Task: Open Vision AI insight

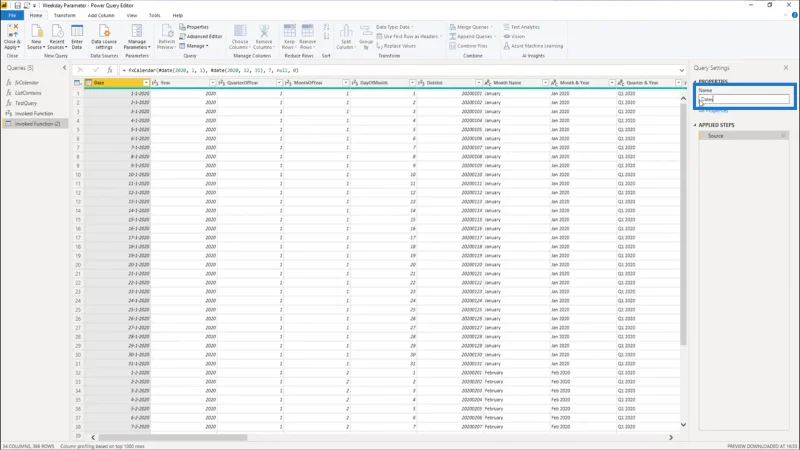Action: pos(514,36)
